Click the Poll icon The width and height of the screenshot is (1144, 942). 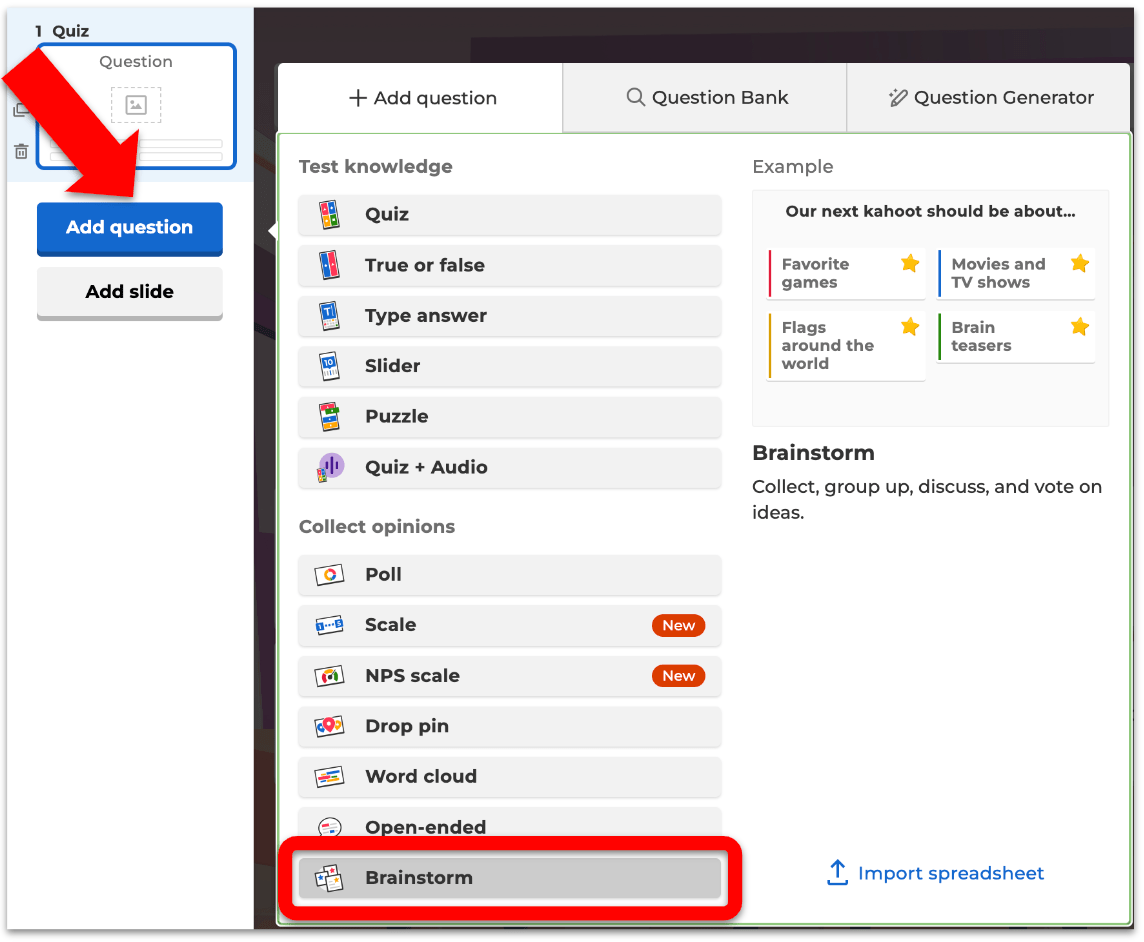(329, 575)
